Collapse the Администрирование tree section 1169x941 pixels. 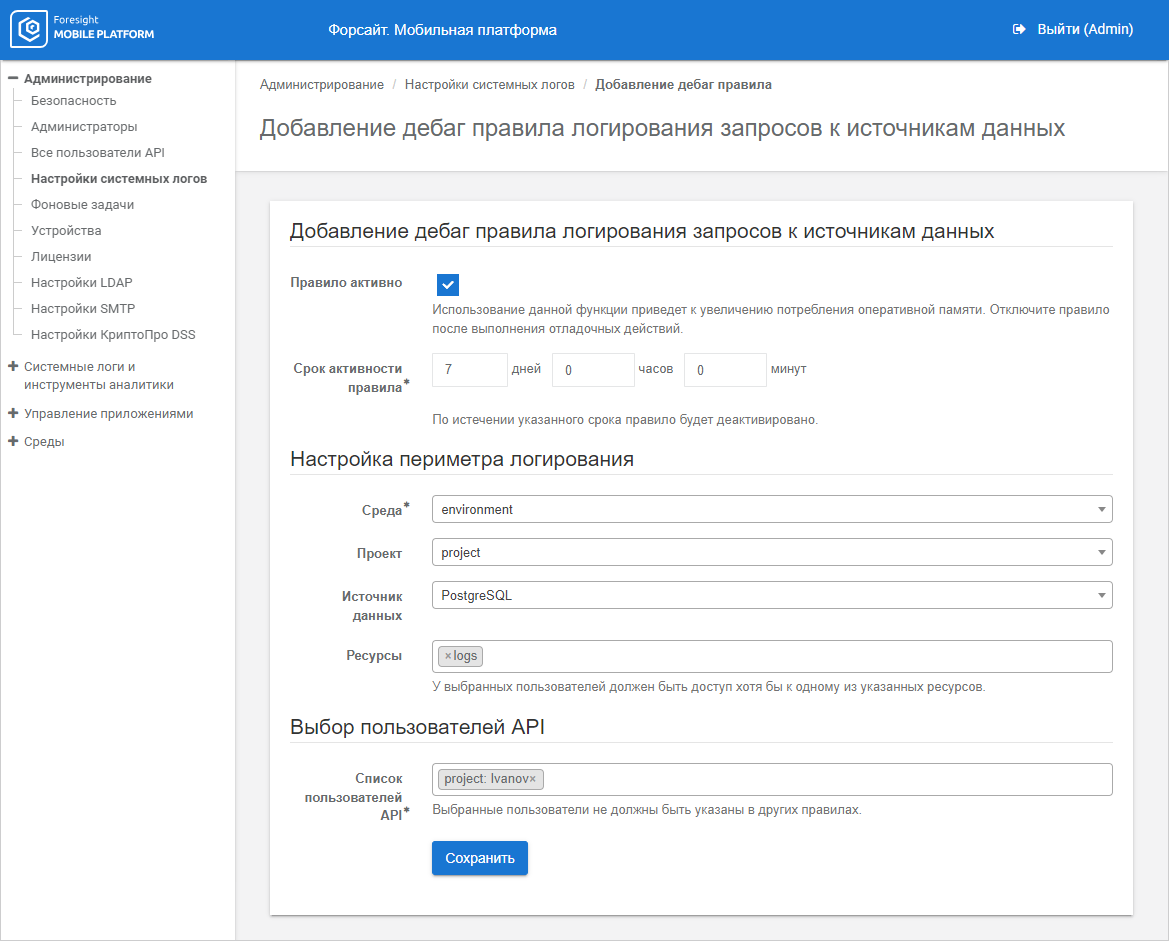13,78
